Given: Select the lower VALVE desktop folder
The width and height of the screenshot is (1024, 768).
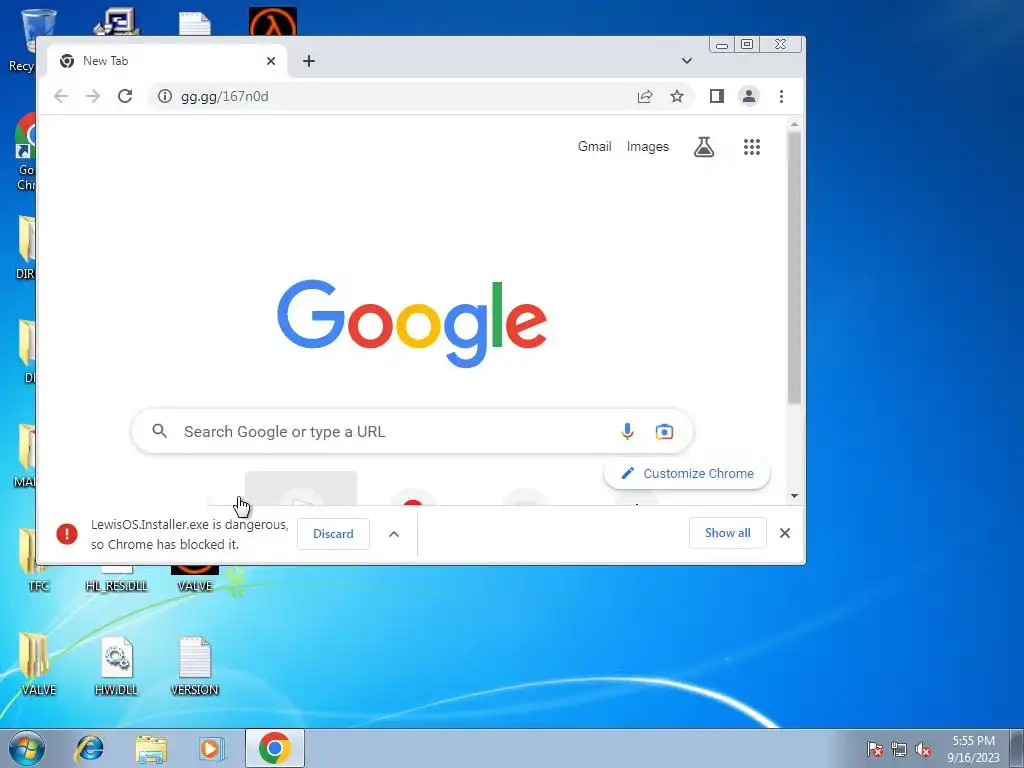Looking at the screenshot, I should 38,664.
